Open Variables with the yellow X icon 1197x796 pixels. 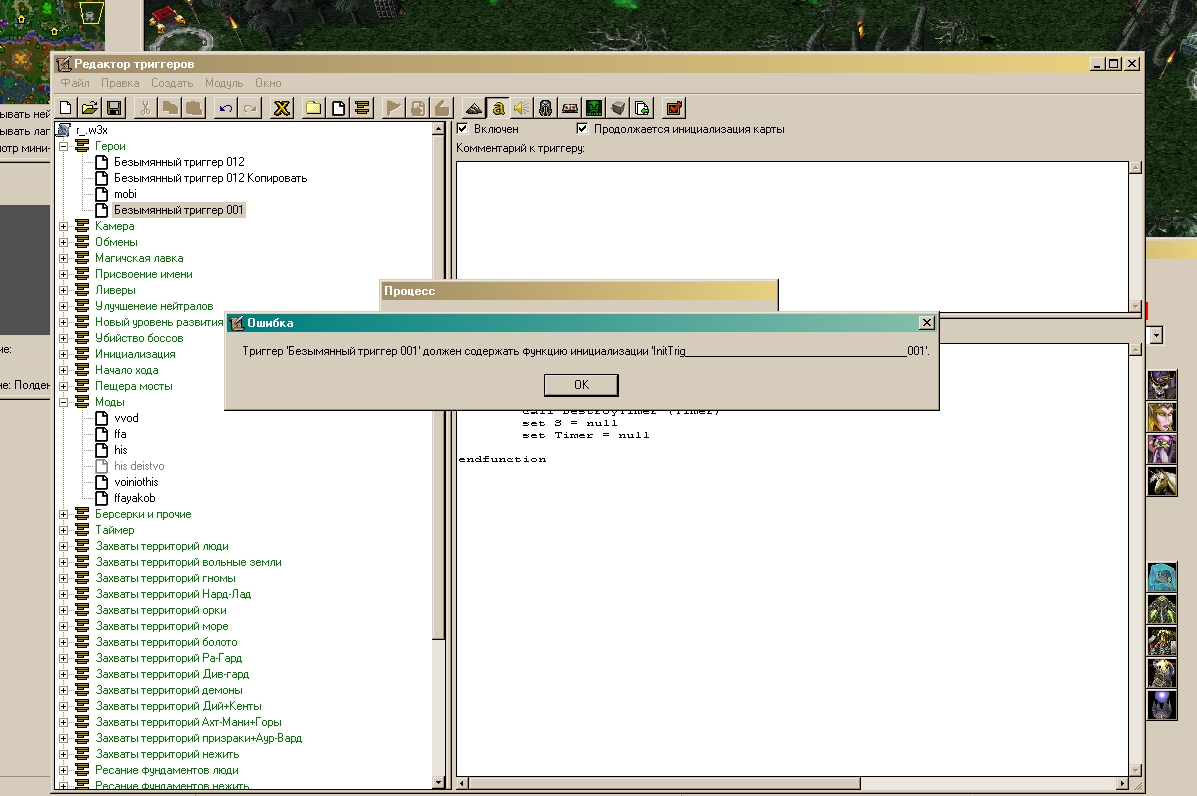pos(282,108)
